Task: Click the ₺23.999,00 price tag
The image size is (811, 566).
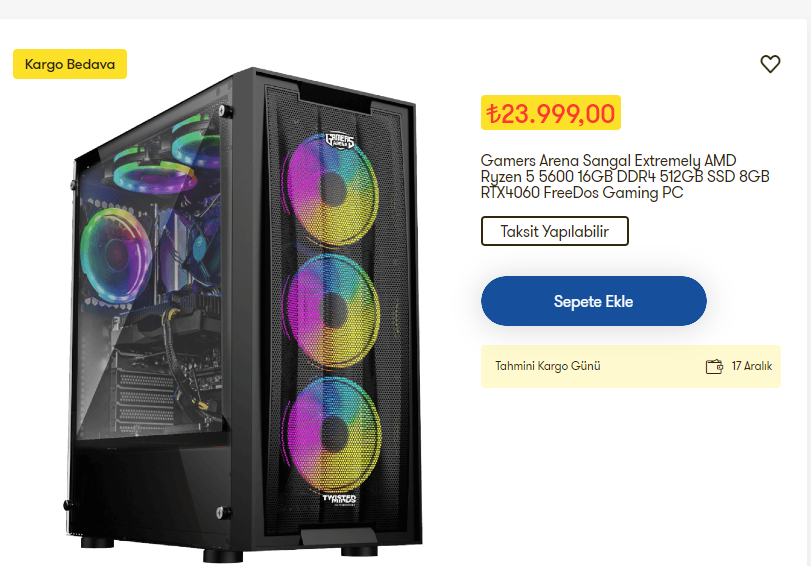Action: (551, 113)
